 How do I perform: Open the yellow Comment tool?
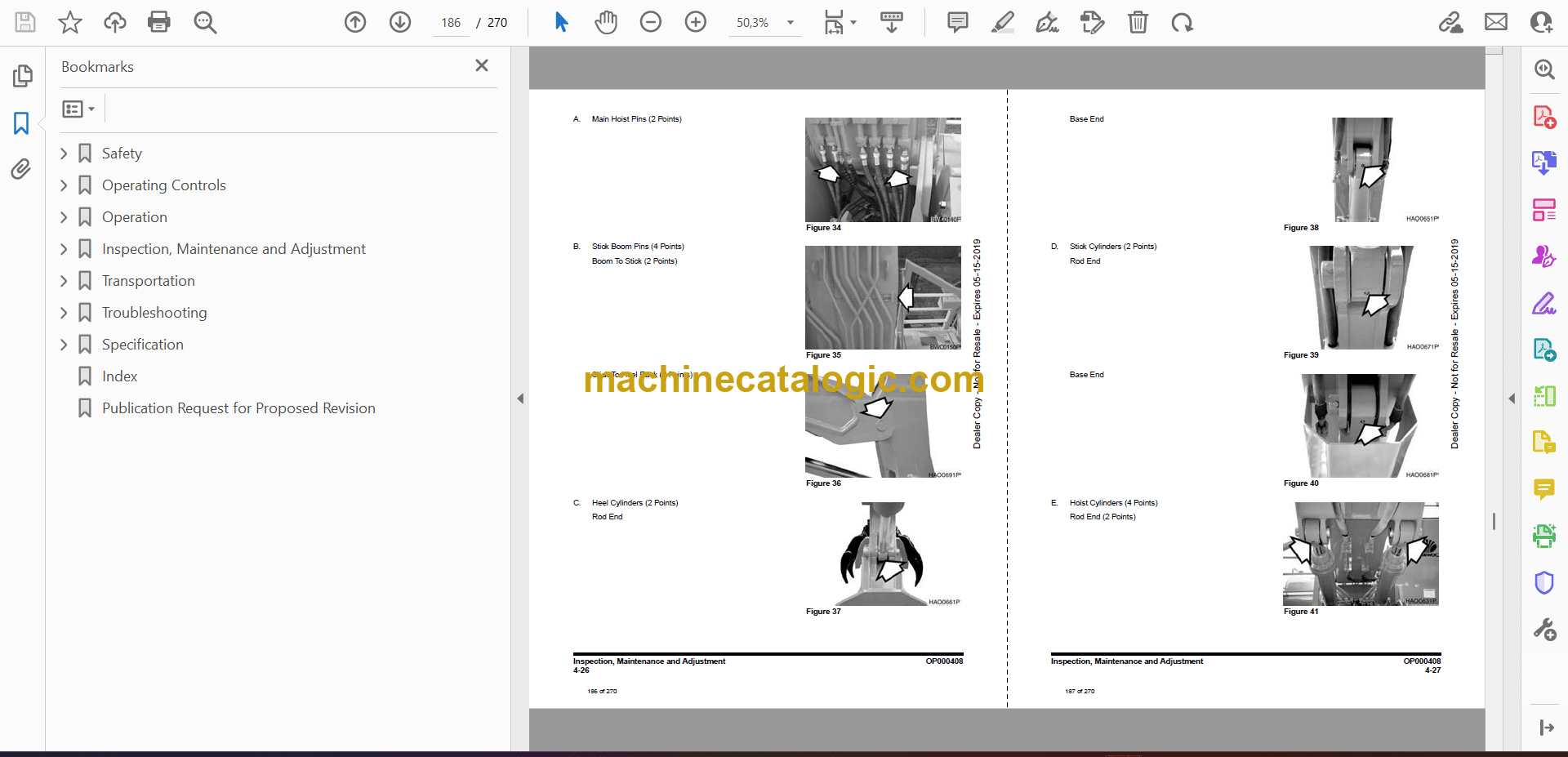tap(1544, 489)
